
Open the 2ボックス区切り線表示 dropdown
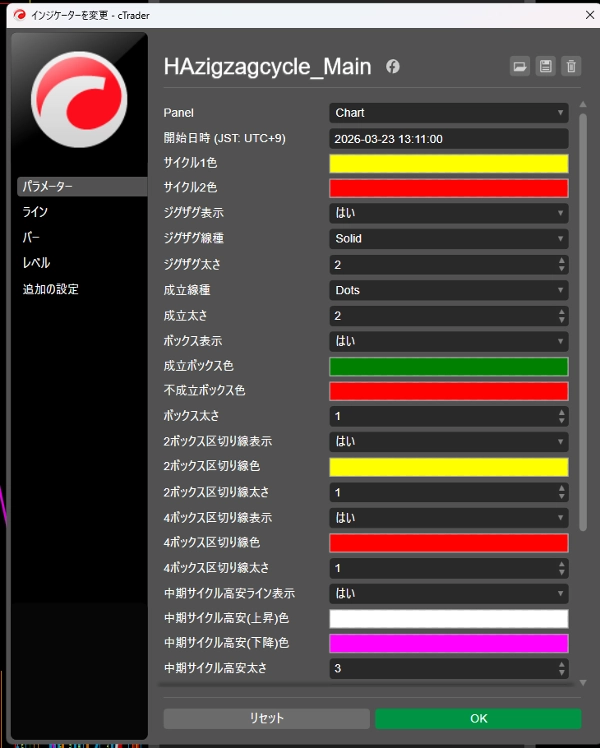[x=449, y=441]
